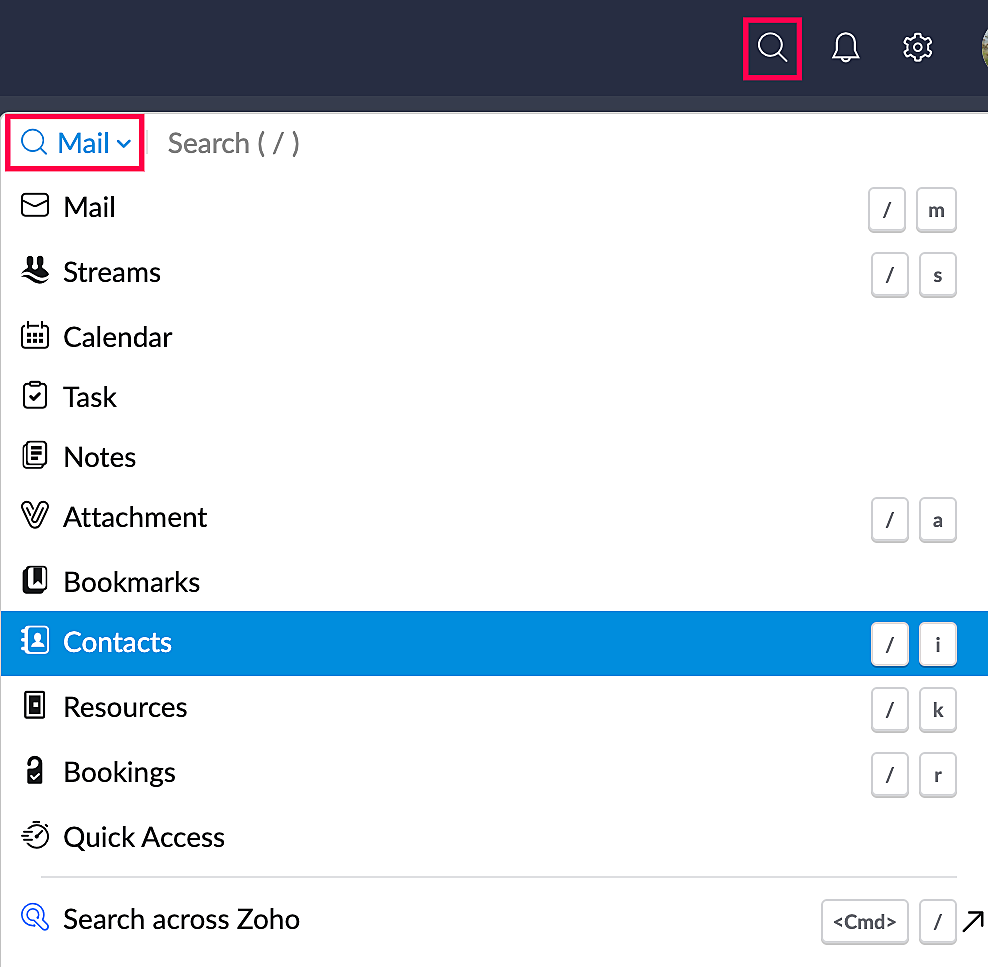The image size is (988, 967).
Task: Click the Streams icon in list
Action: 35,271
